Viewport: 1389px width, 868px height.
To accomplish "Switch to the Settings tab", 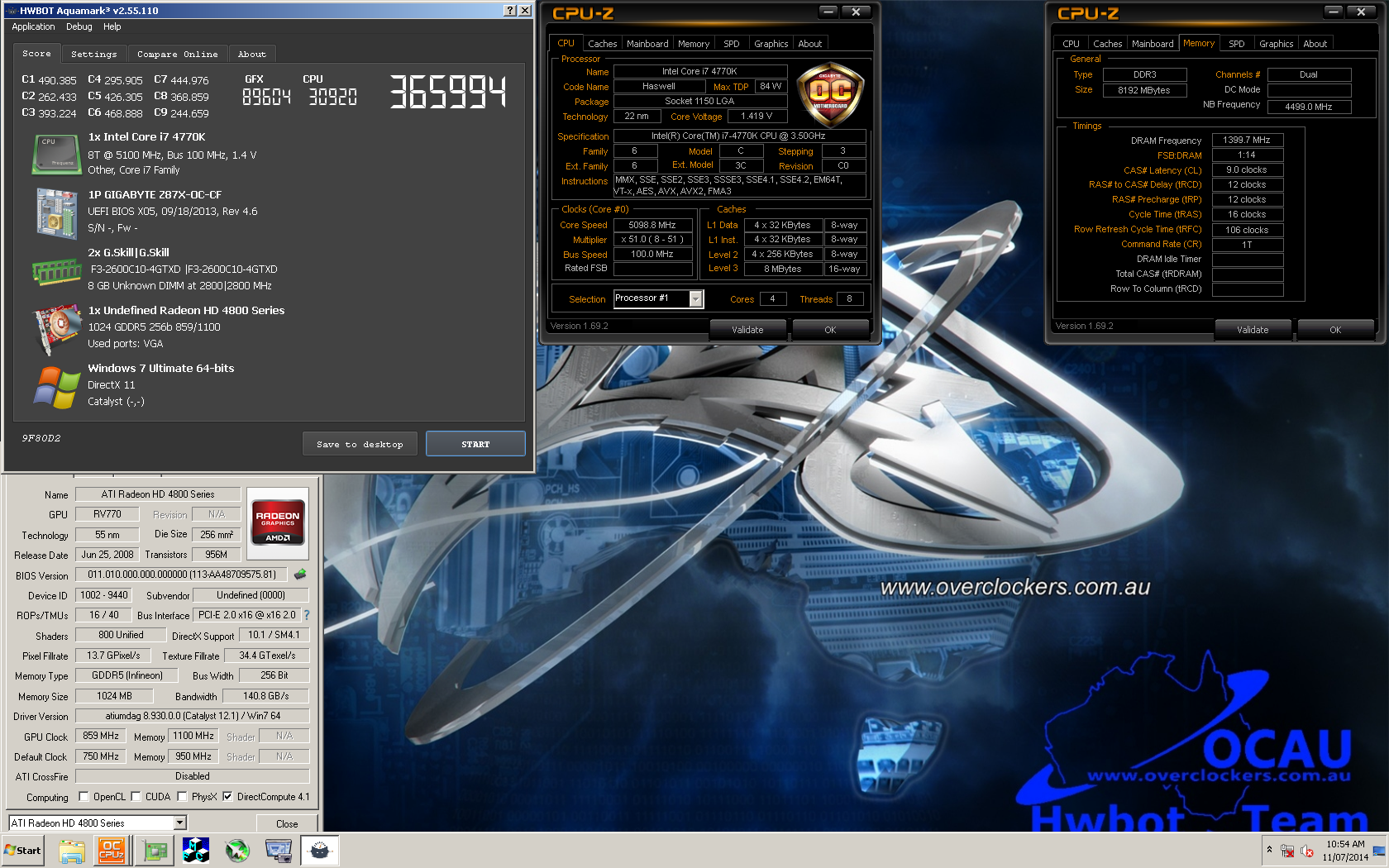I will click(94, 54).
